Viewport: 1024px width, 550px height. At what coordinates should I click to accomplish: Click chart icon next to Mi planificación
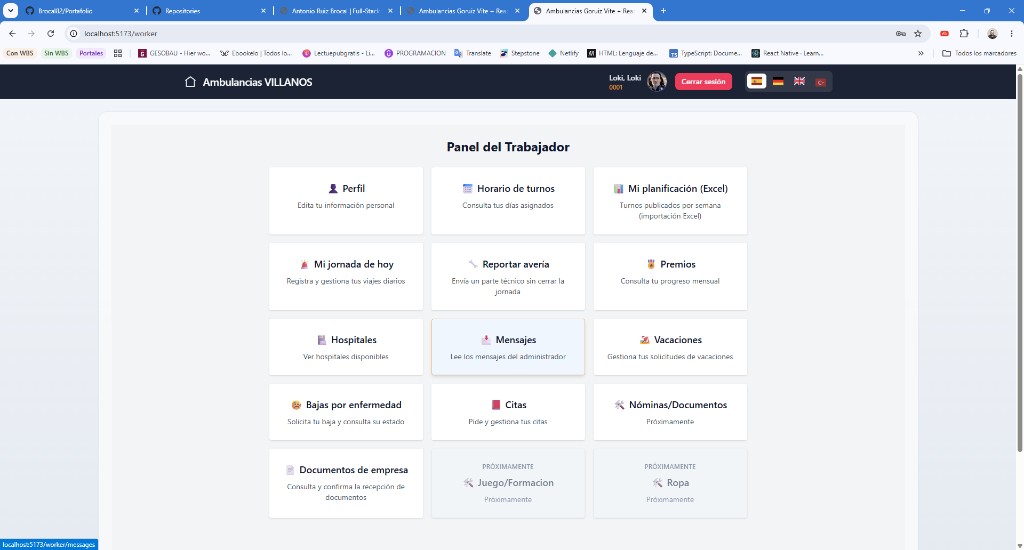(x=618, y=188)
